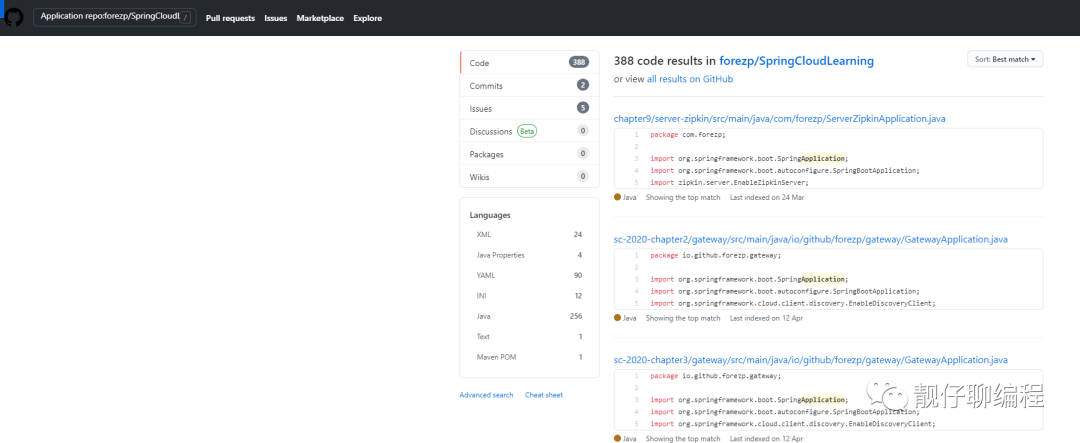Open Issues in the top navigation bar
The image size is (1080, 443).
[276, 19]
